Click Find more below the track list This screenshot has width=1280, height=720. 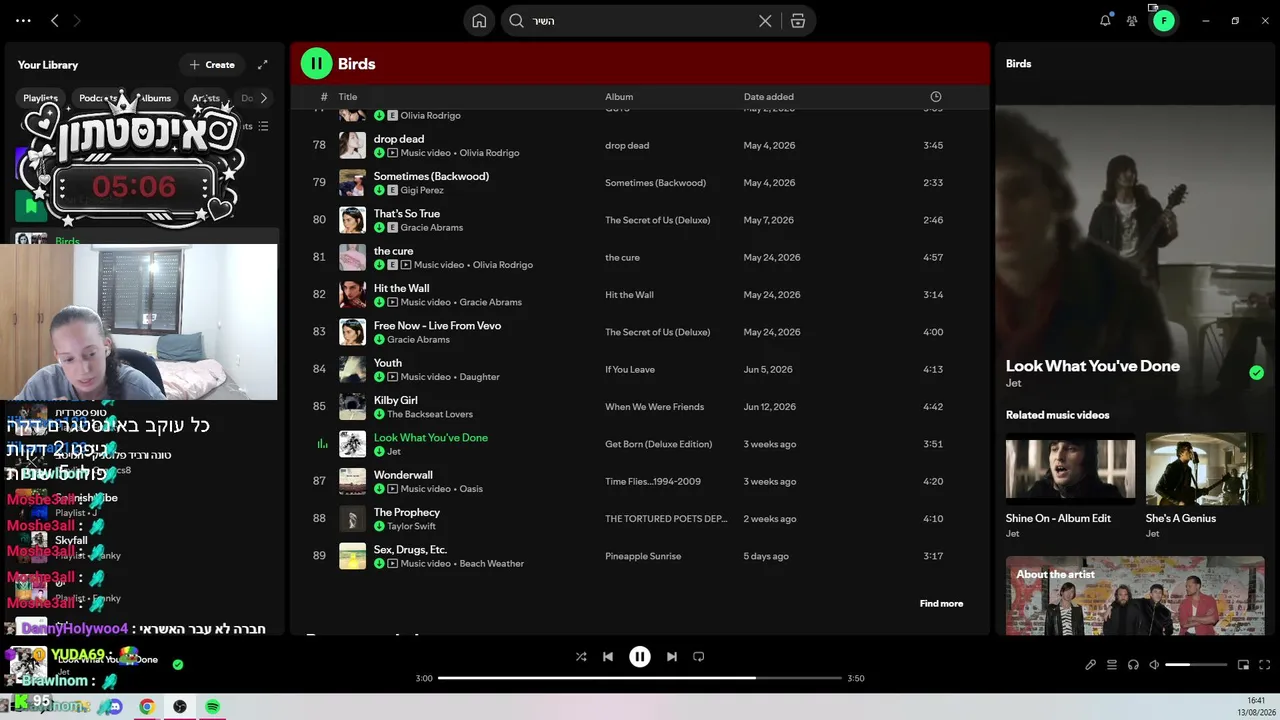click(941, 604)
